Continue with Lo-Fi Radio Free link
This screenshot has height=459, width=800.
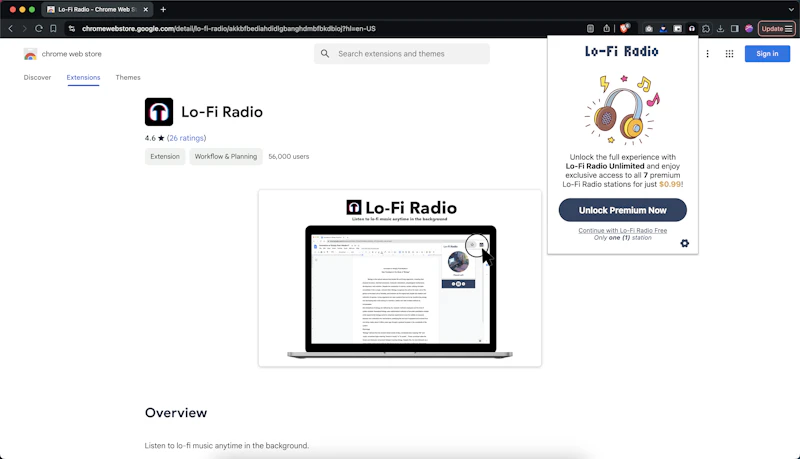click(622, 231)
